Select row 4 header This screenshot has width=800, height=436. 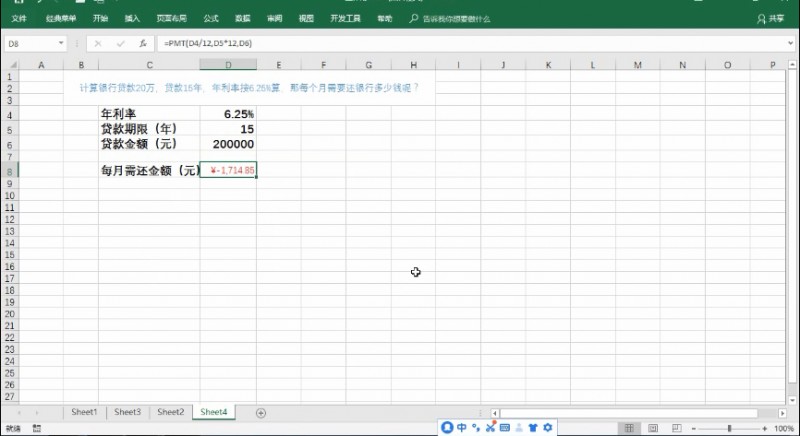[10, 115]
